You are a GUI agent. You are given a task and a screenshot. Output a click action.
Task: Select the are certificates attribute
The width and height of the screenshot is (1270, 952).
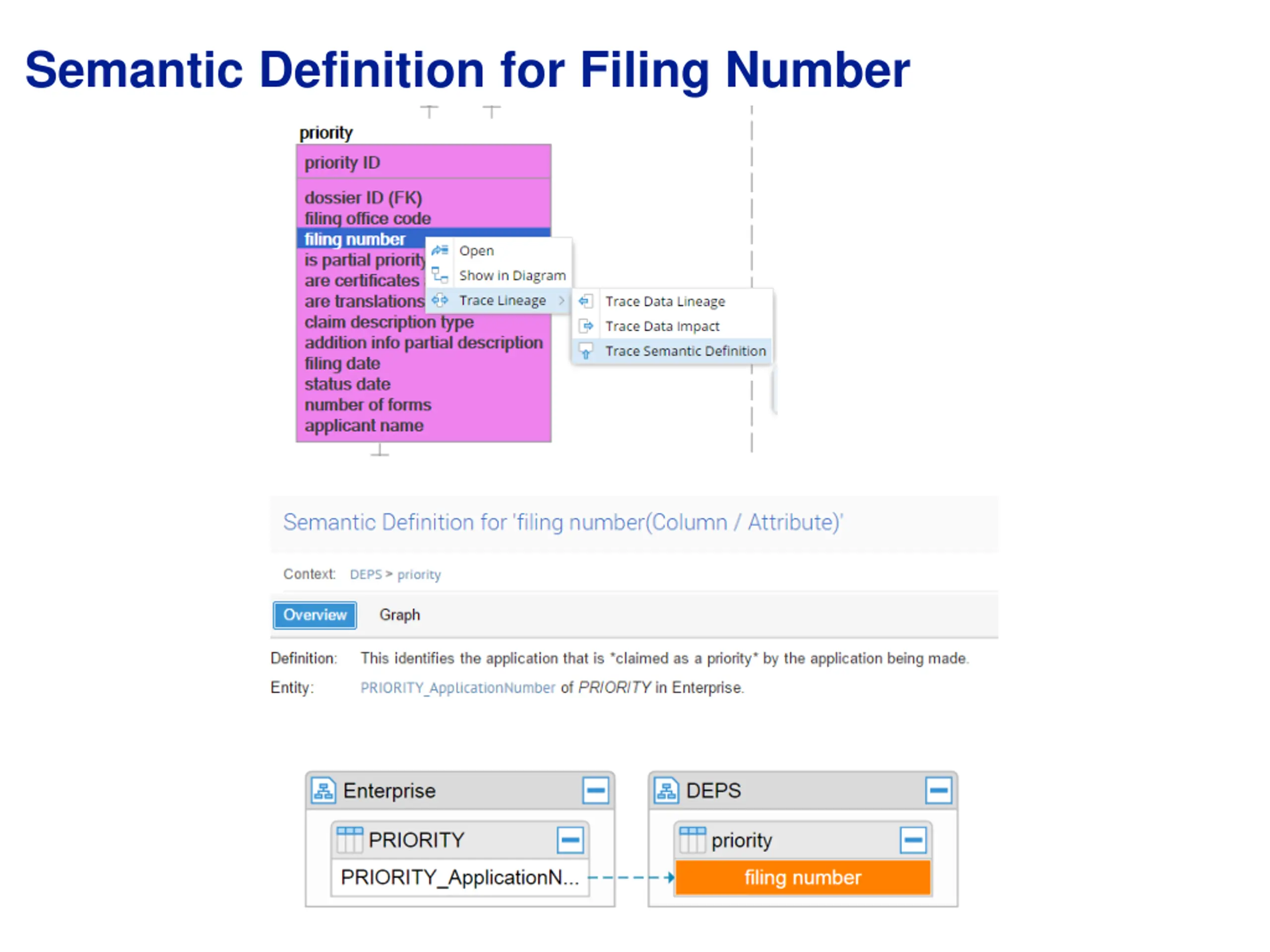pos(362,281)
